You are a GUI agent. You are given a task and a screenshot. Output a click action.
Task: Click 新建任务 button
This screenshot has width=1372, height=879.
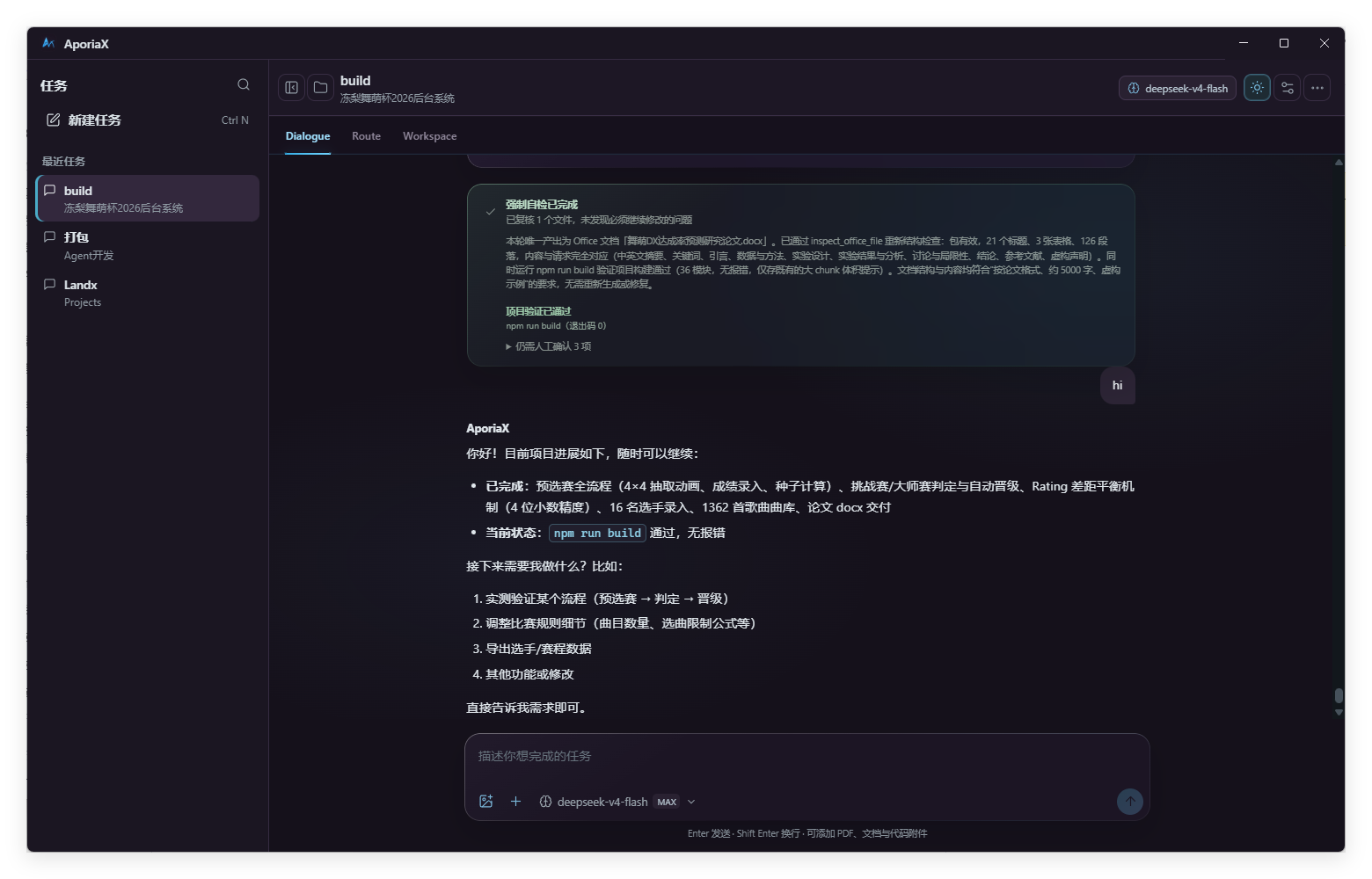[148, 120]
